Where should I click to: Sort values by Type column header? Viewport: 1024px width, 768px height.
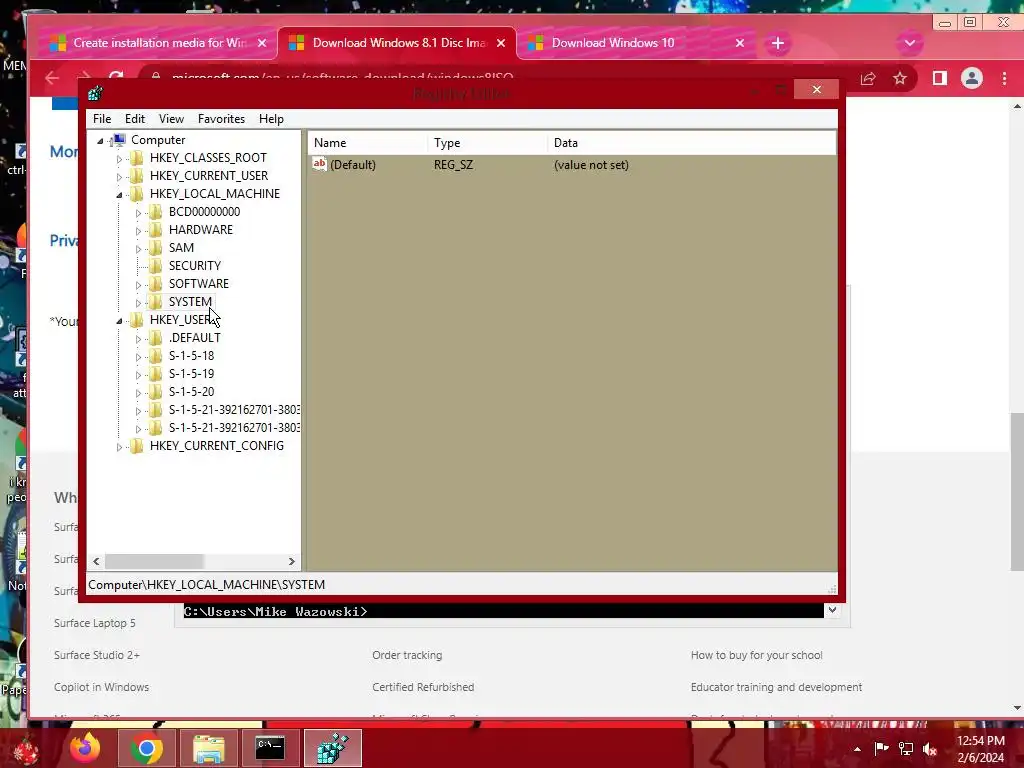point(488,143)
